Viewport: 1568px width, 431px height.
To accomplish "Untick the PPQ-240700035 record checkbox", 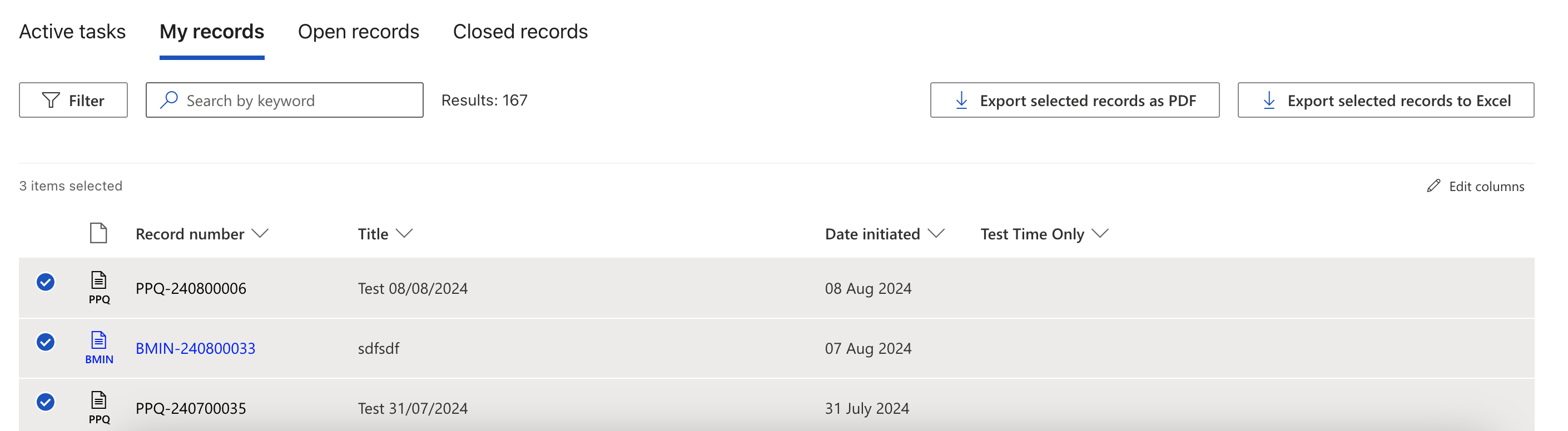I will [x=46, y=402].
